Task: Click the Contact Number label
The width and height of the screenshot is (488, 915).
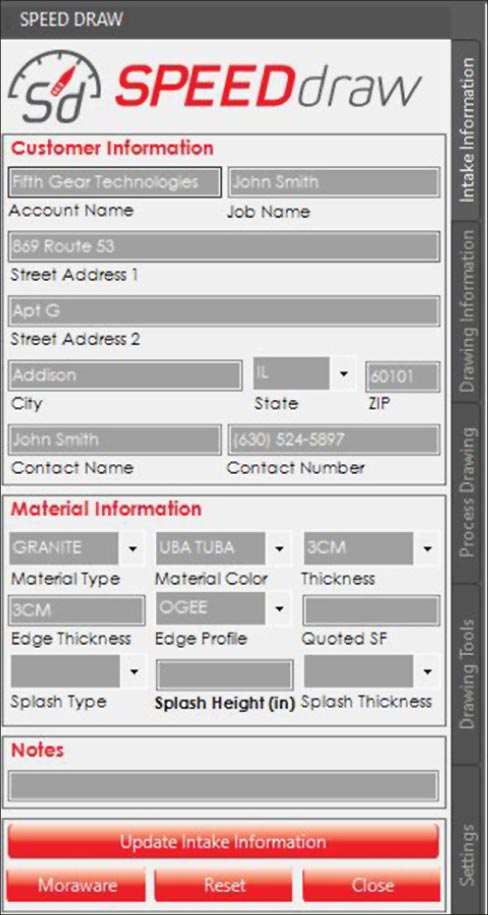Action: (x=295, y=467)
